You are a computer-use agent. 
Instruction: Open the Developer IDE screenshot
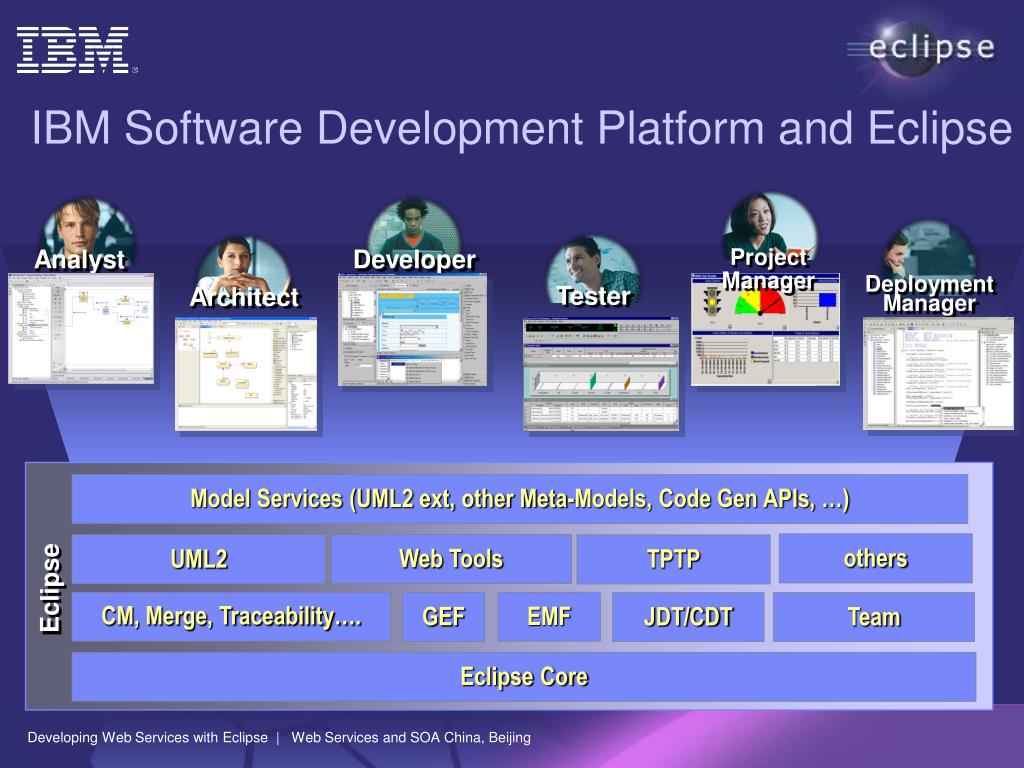coord(412,330)
